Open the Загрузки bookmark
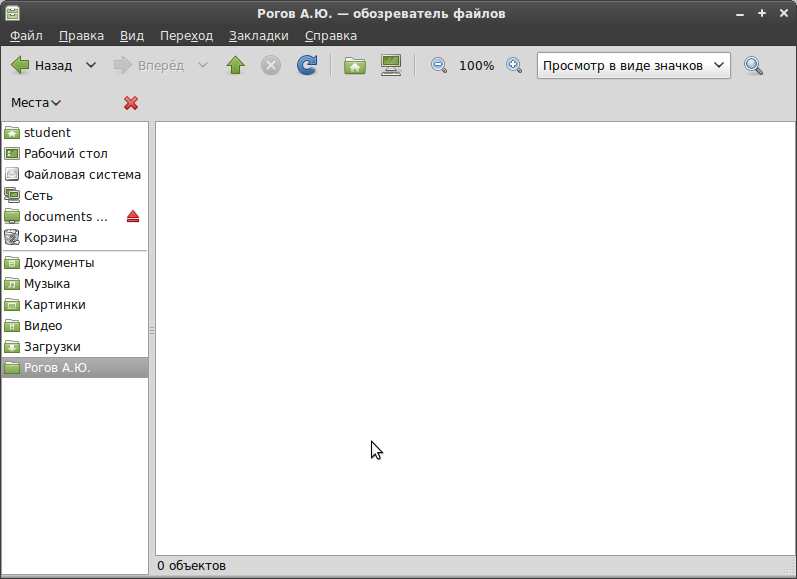 [x=52, y=347]
